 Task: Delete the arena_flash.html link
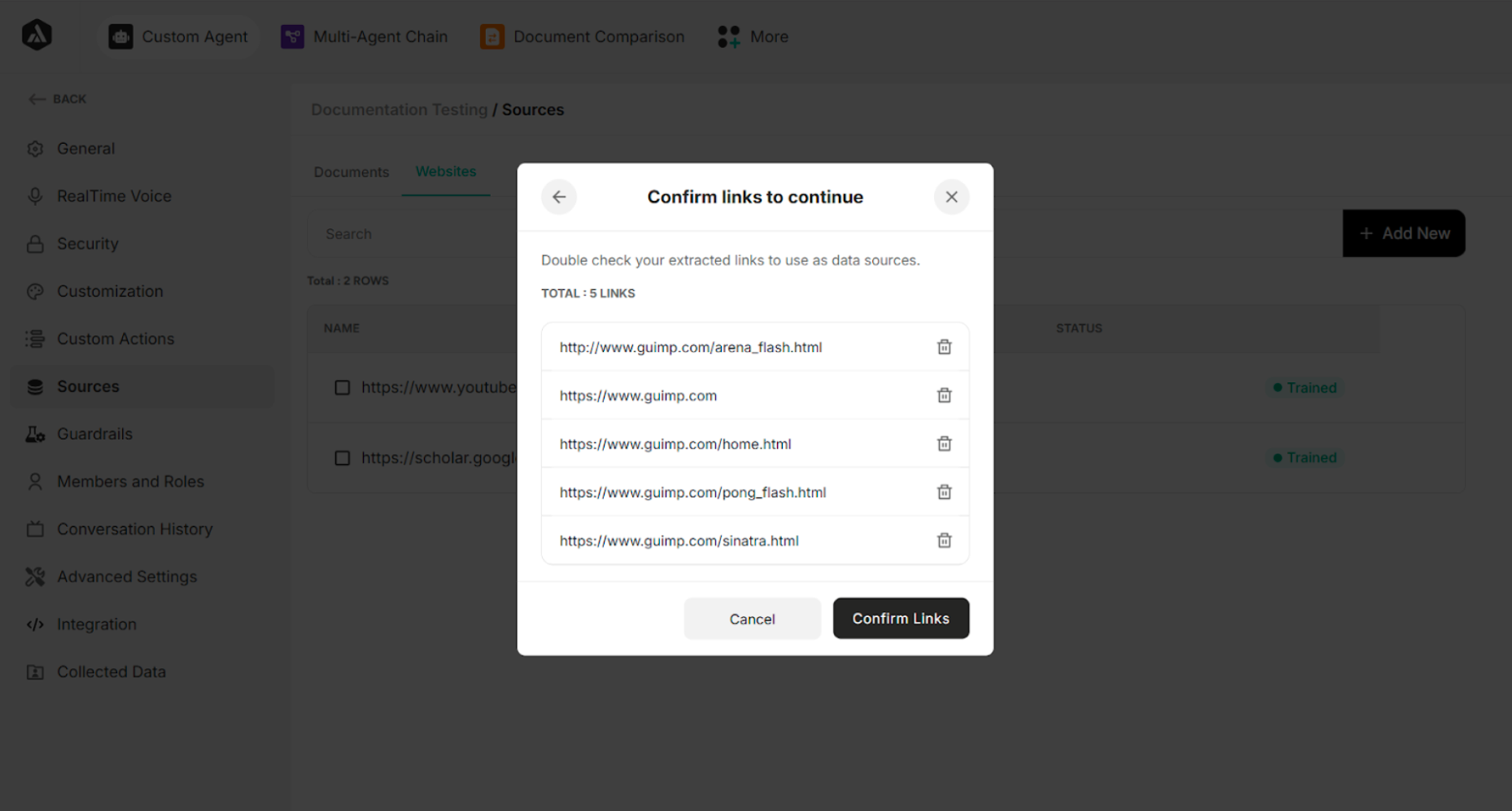point(944,347)
